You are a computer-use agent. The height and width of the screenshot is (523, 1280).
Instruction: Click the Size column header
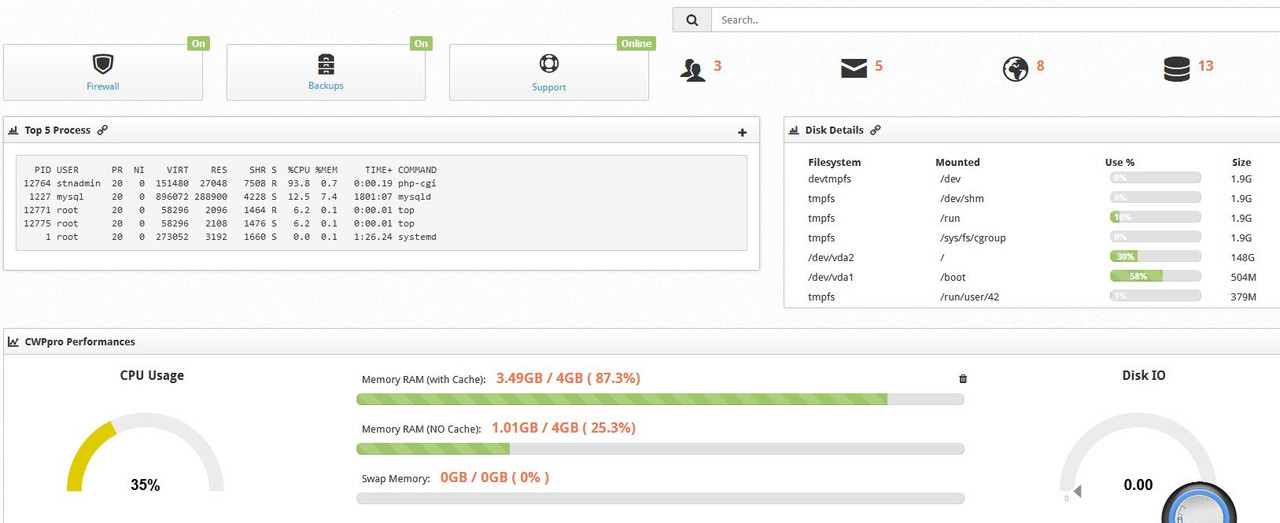tap(1242, 162)
